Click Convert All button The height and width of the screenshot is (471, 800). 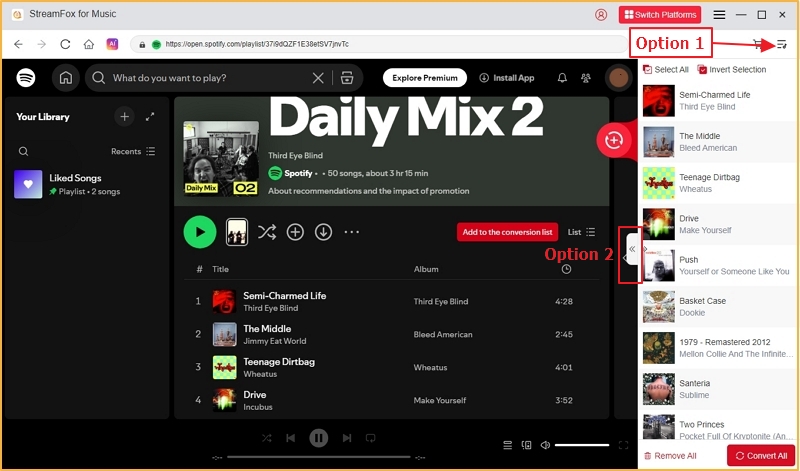pyautogui.click(x=761, y=456)
